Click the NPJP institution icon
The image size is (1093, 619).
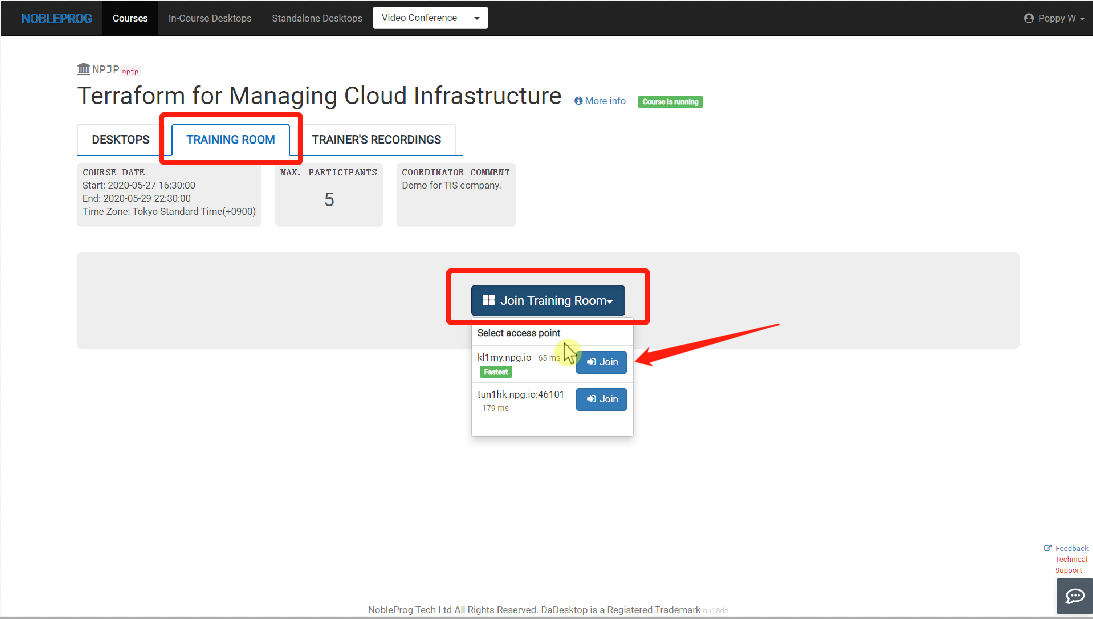pos(84,68)
